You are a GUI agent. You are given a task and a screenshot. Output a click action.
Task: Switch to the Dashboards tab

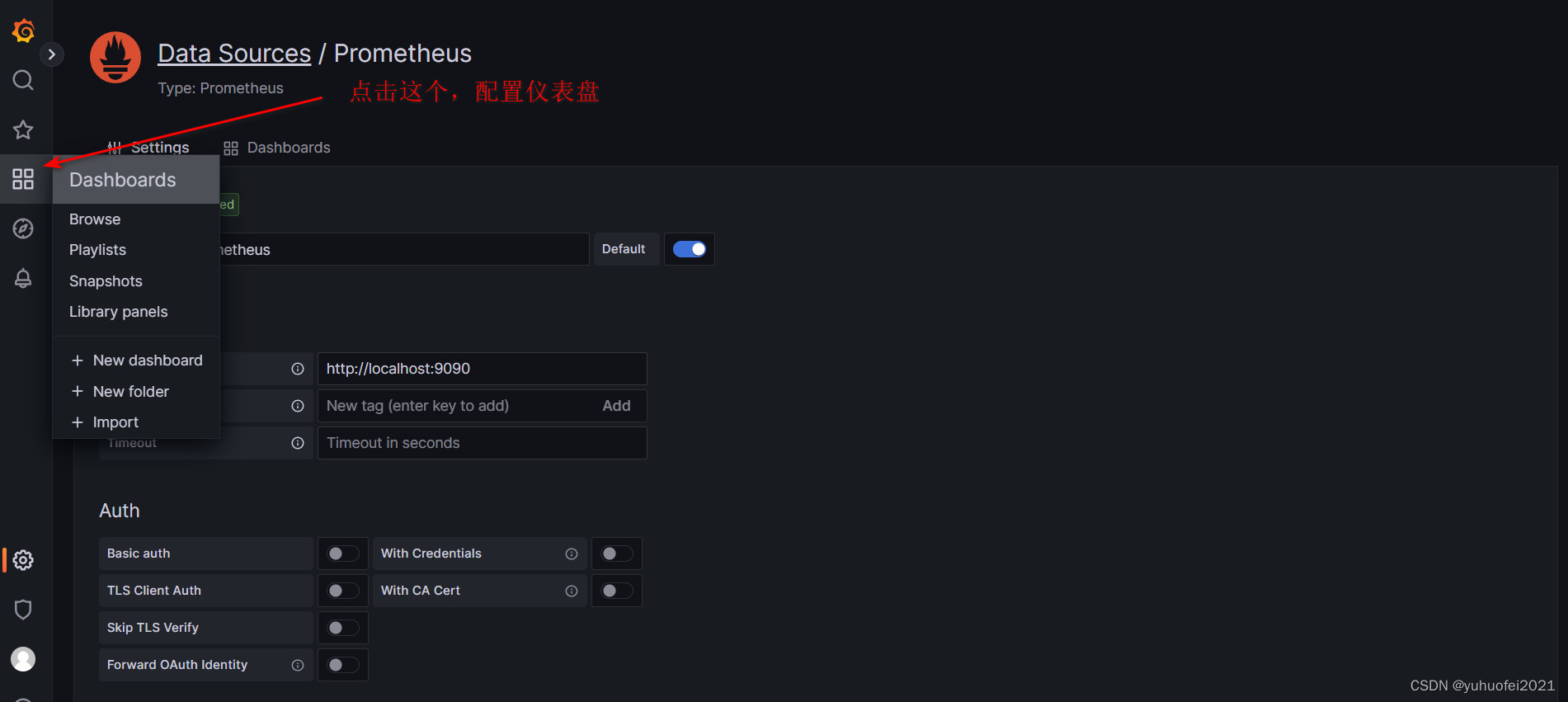(277, 148)
